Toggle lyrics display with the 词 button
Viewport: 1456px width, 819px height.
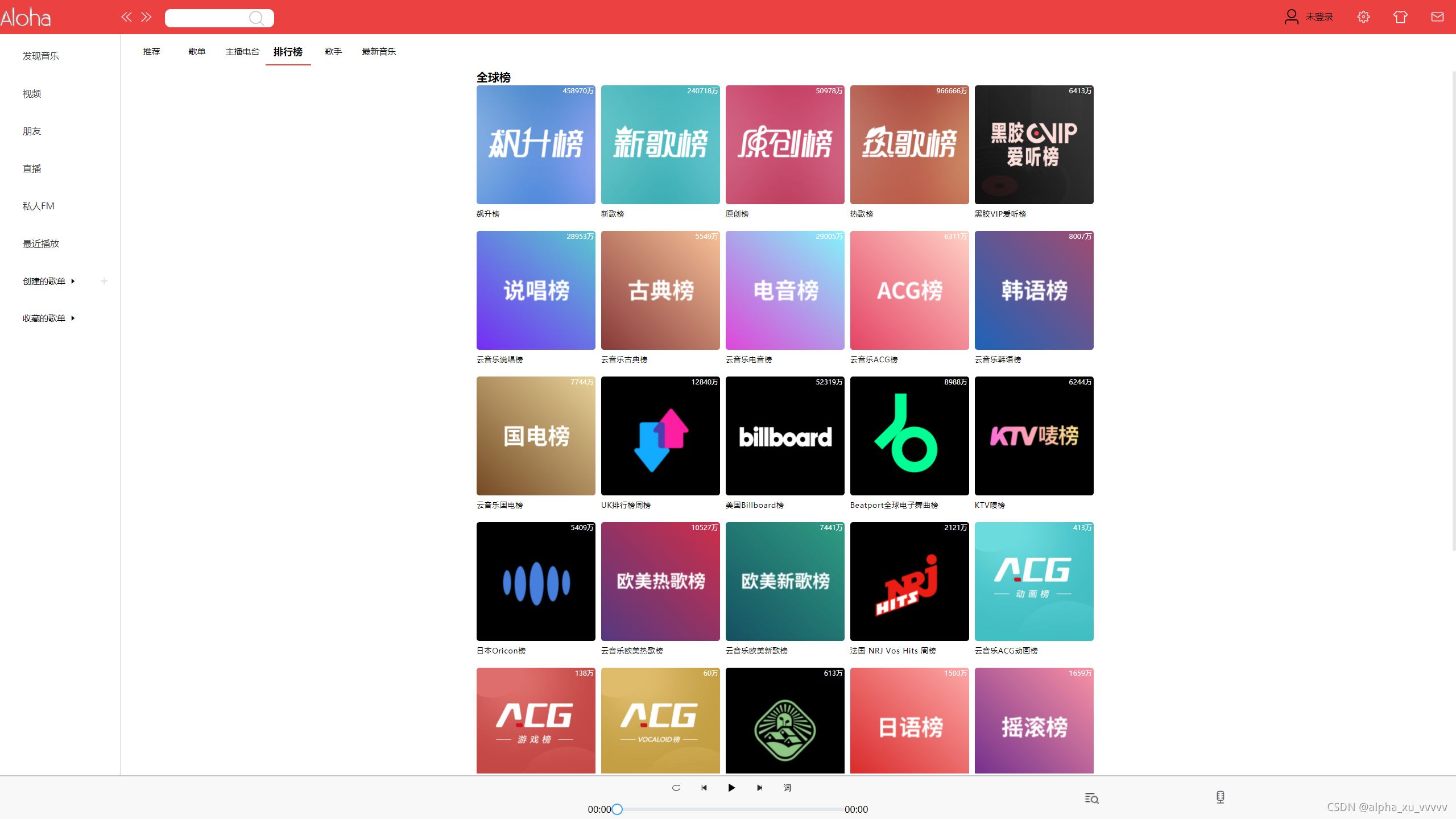[x=787, y=788]
